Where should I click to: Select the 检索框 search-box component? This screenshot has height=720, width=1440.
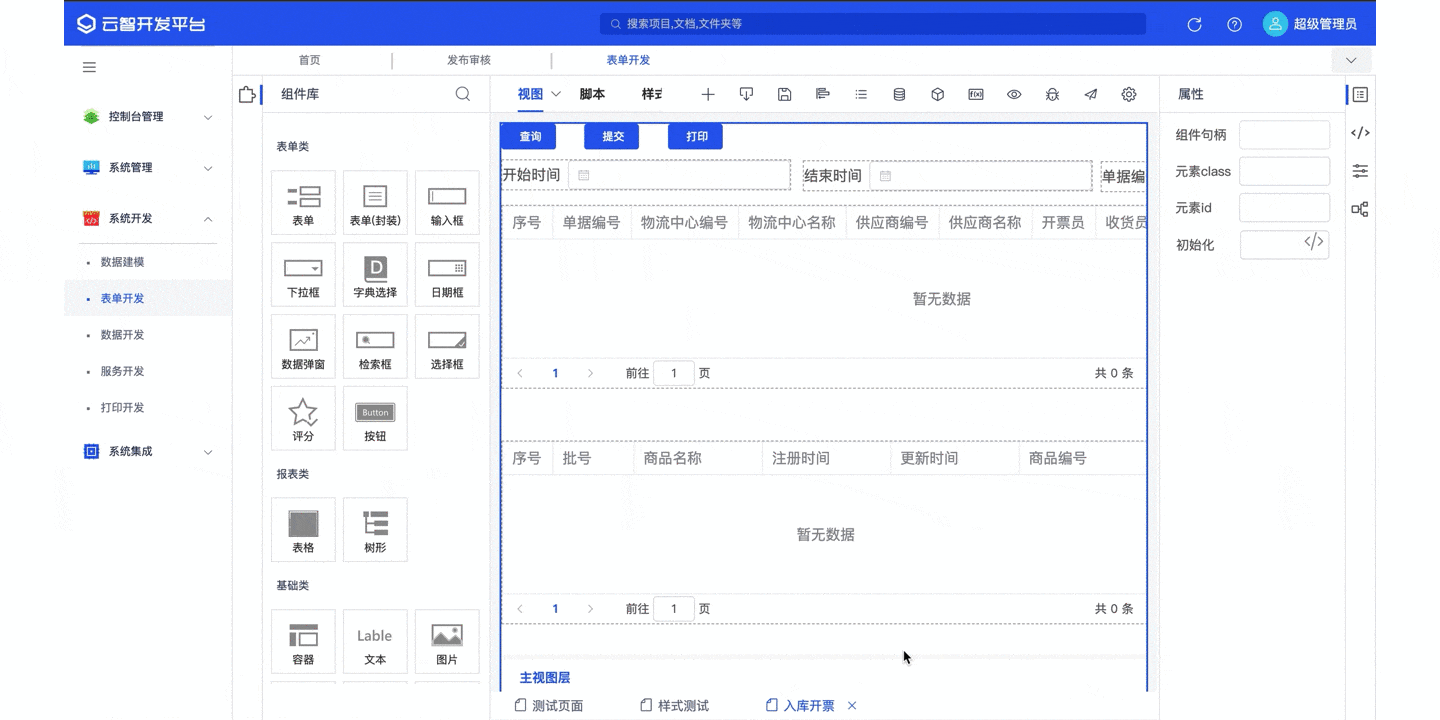tap(375, 347)
